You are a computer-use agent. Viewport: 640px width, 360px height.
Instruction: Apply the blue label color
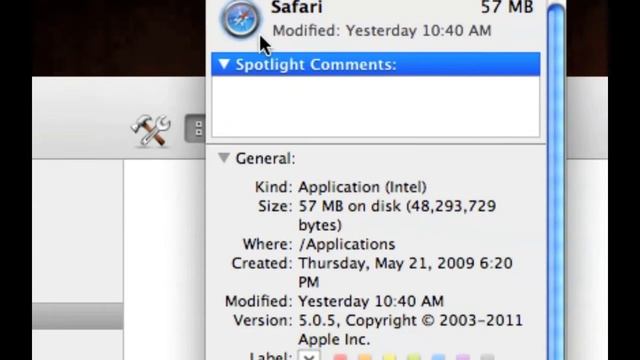[438, 358]
